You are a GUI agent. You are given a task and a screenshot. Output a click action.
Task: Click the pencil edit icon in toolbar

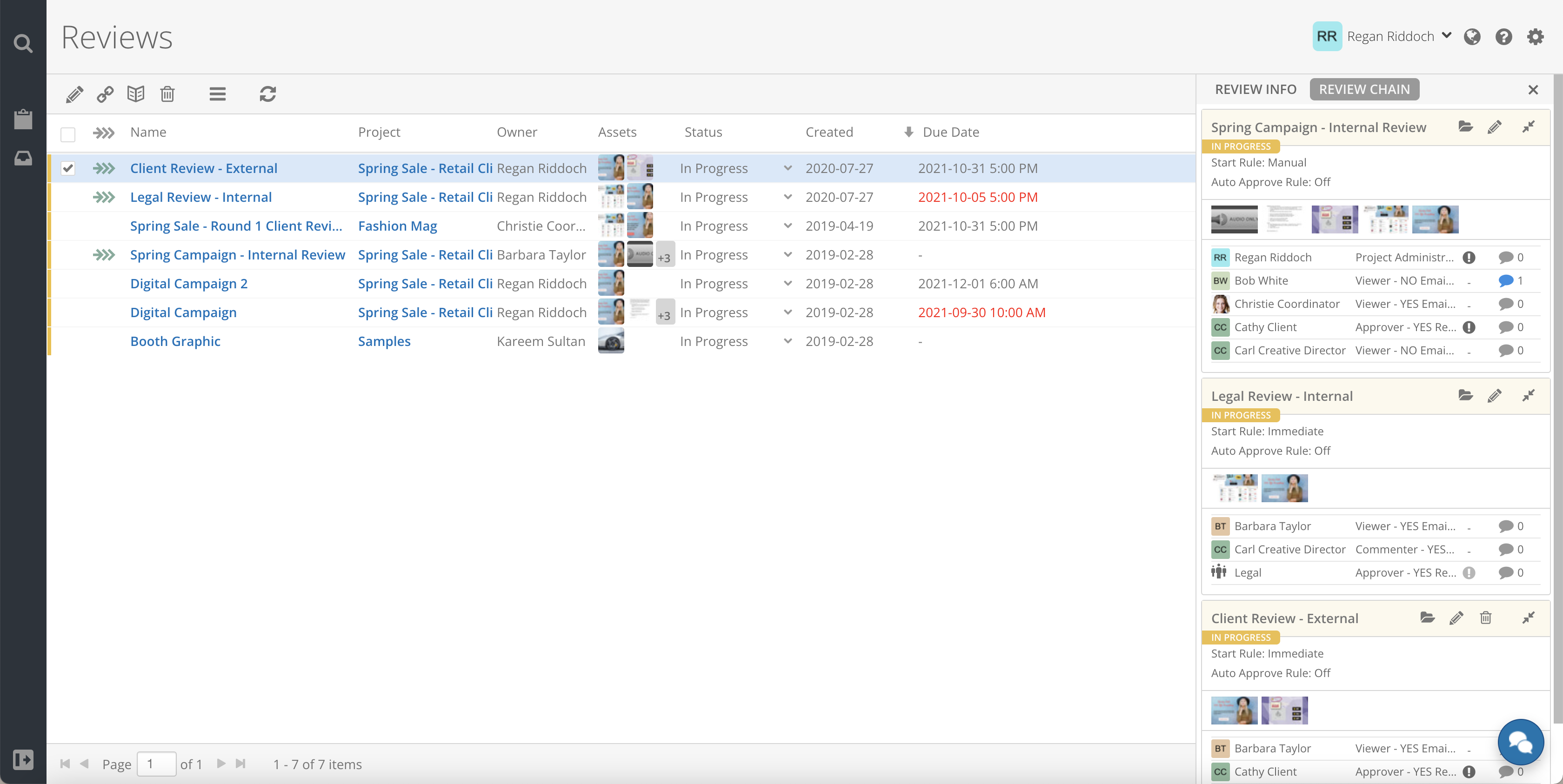[74, 94]
